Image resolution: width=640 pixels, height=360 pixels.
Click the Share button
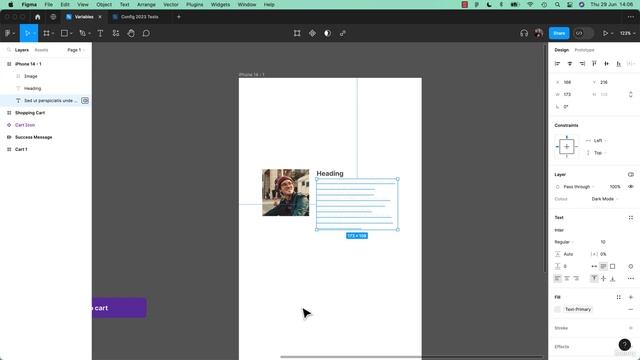click(x=559, y=33)
